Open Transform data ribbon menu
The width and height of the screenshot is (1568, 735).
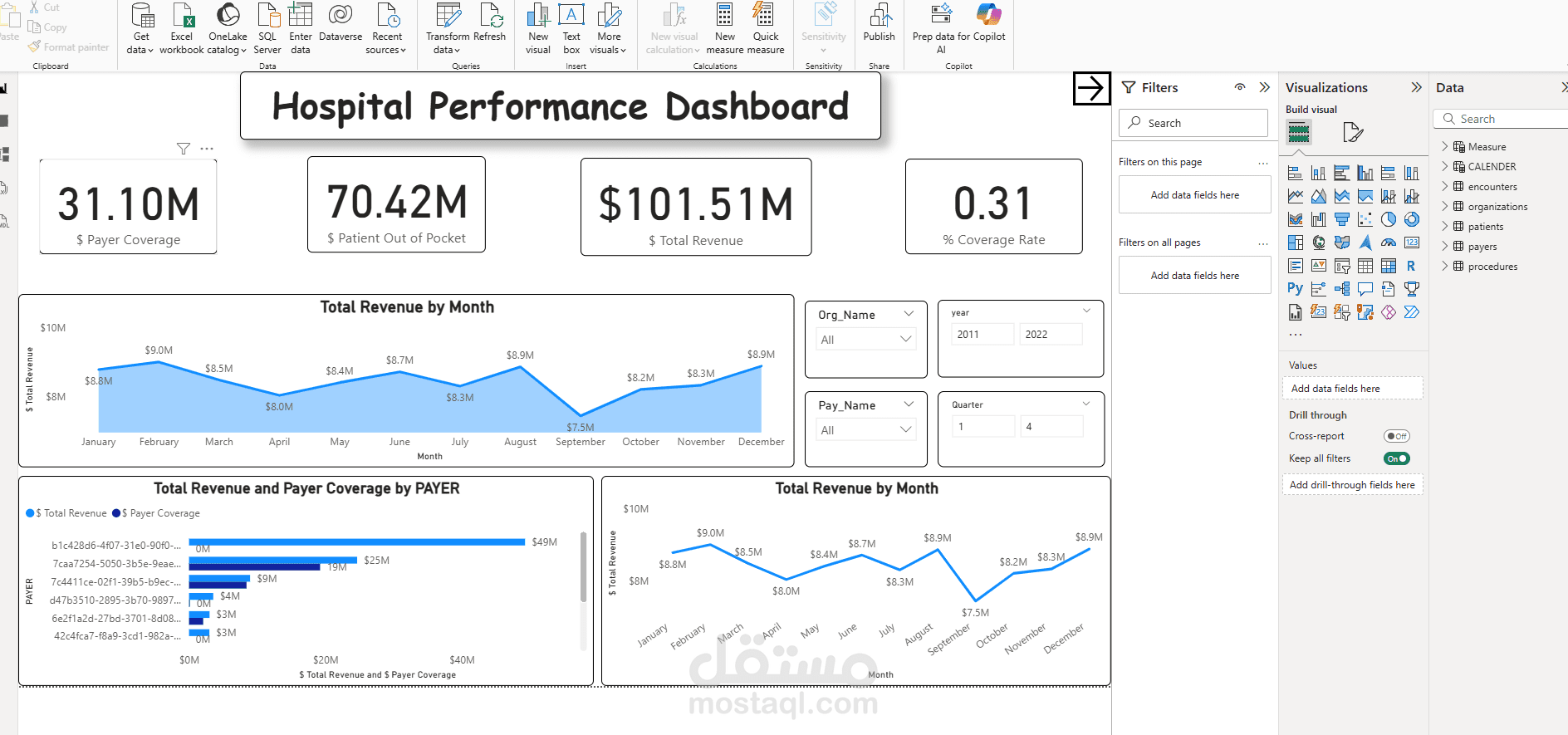[448, 29]
